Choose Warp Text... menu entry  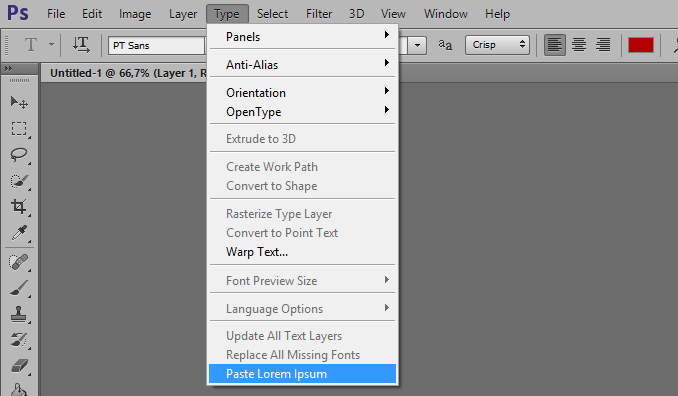(303, 252)
